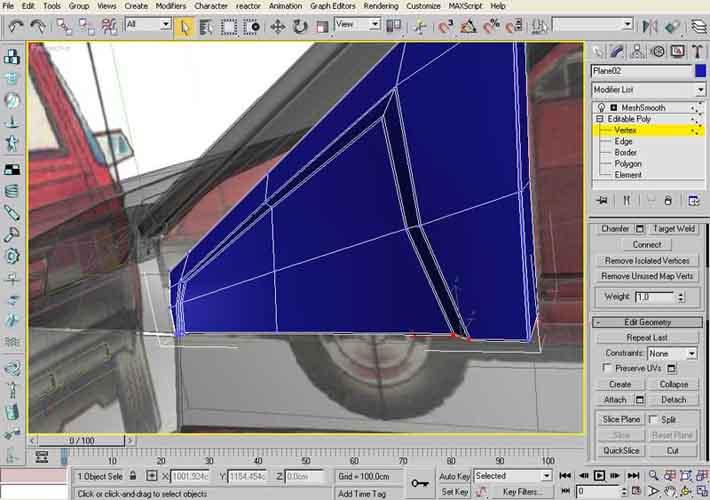This screenshot has width=710, height=500.
Task: Open the Modifiers menu
Action: (x=170, y=6)
